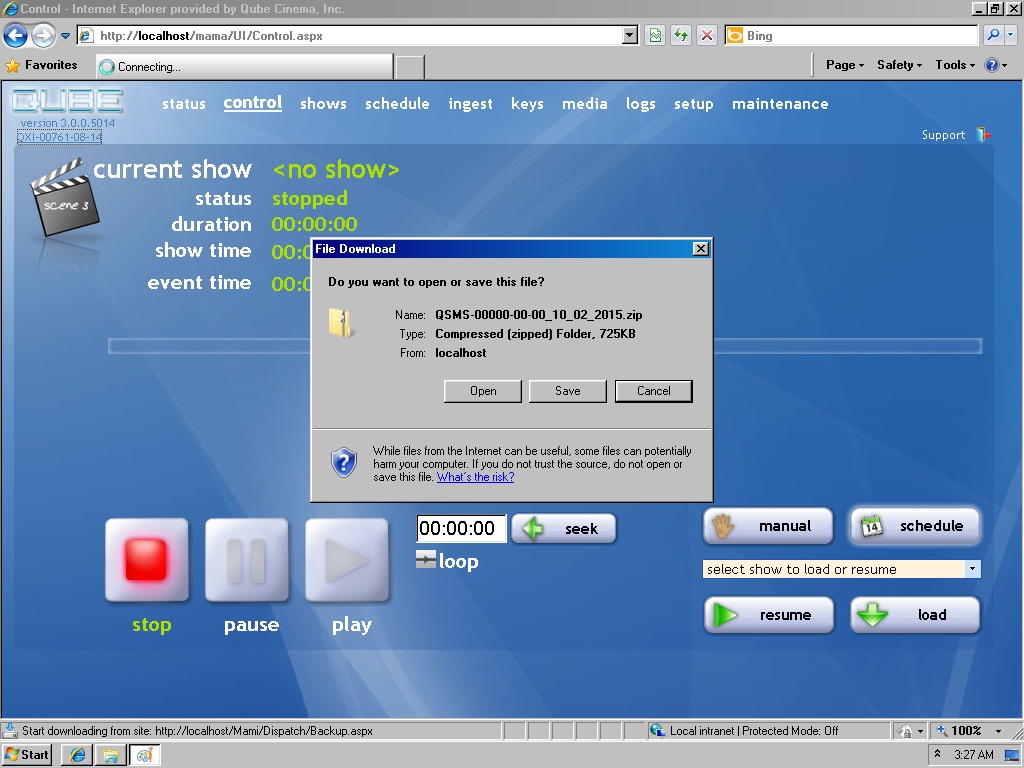
Task: Open the recent pages dropdown arrow
Action: click(65, 36)
